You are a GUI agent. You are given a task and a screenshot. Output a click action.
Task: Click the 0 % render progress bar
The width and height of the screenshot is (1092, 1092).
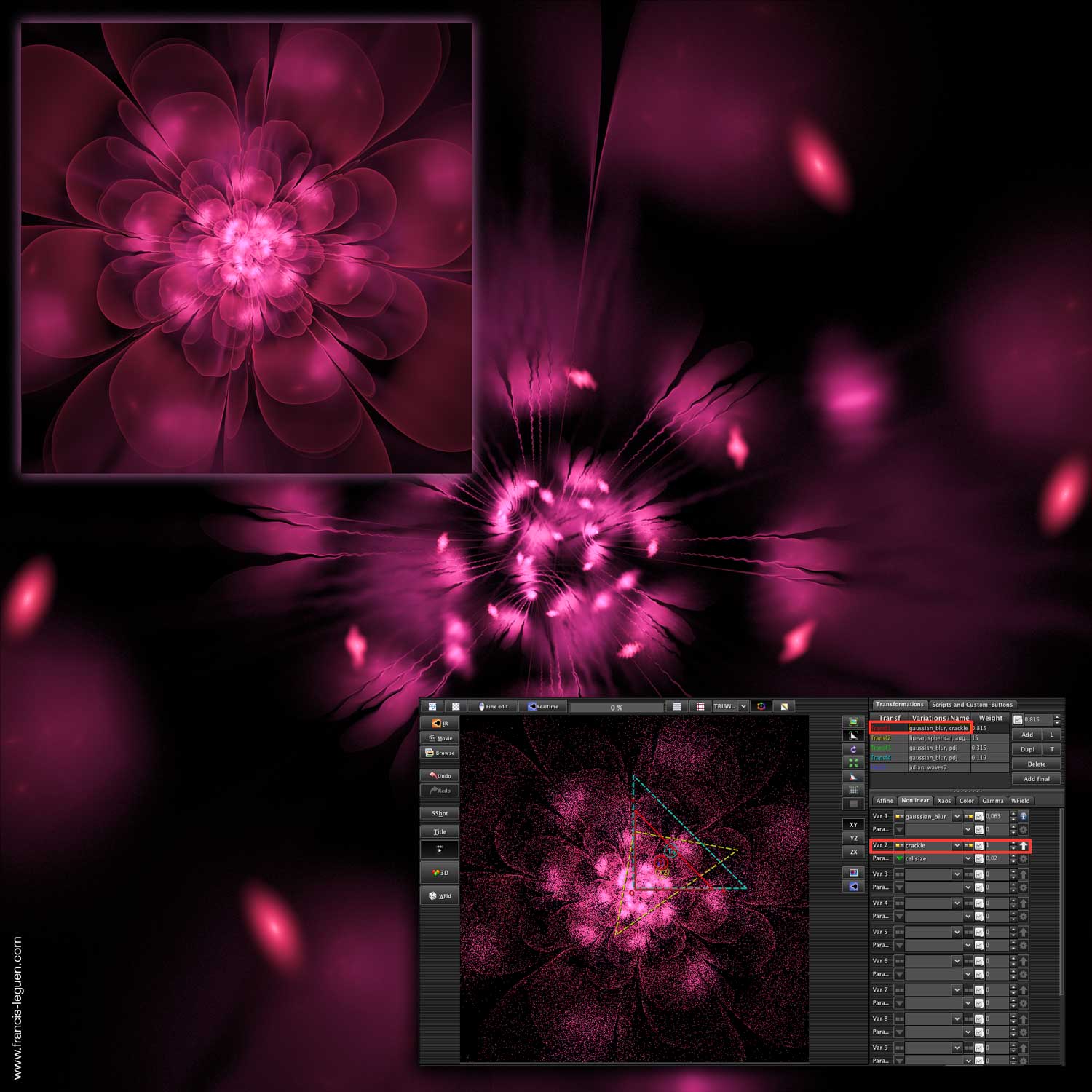point(616,707)
